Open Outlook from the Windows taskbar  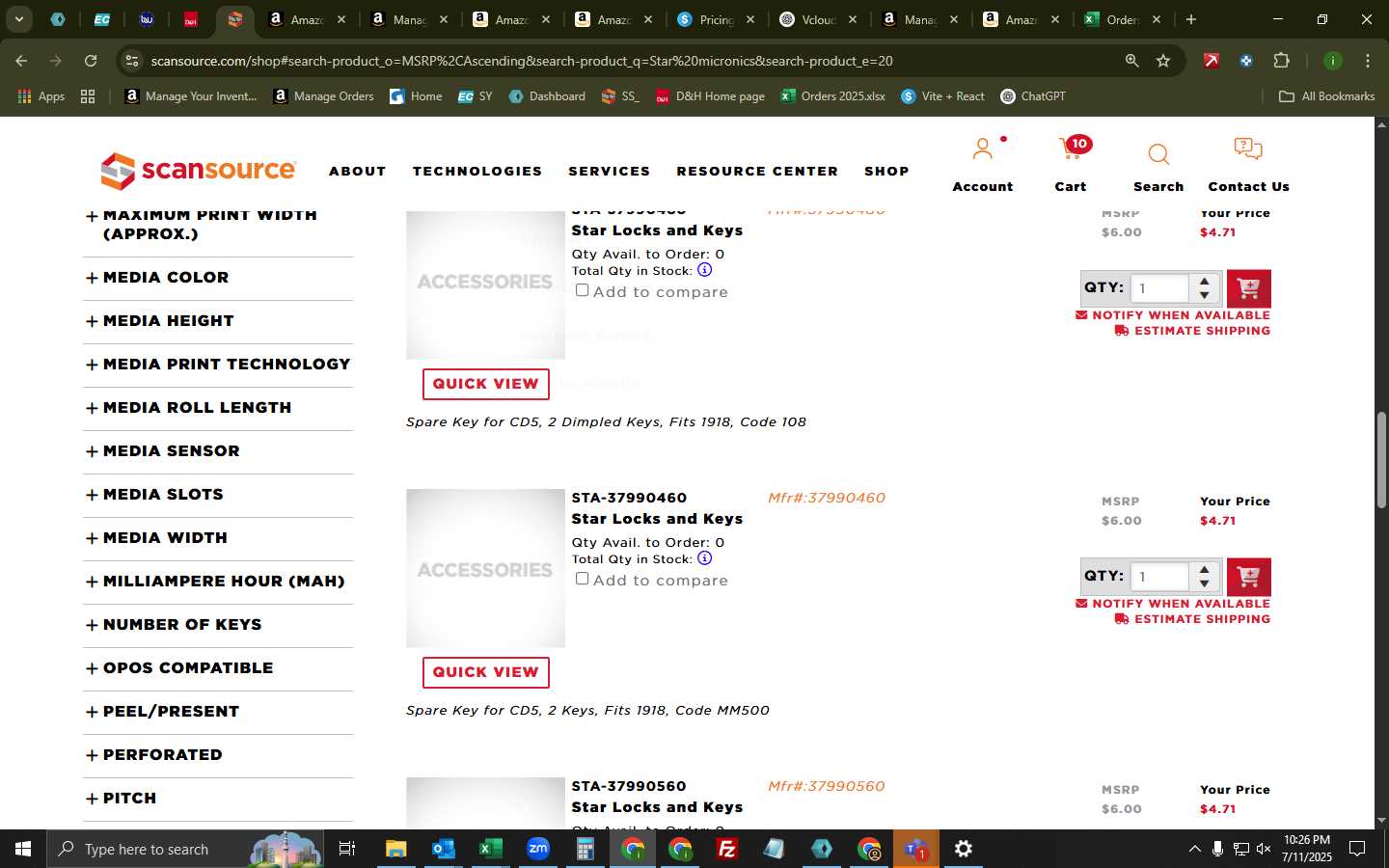coord(443,849)
